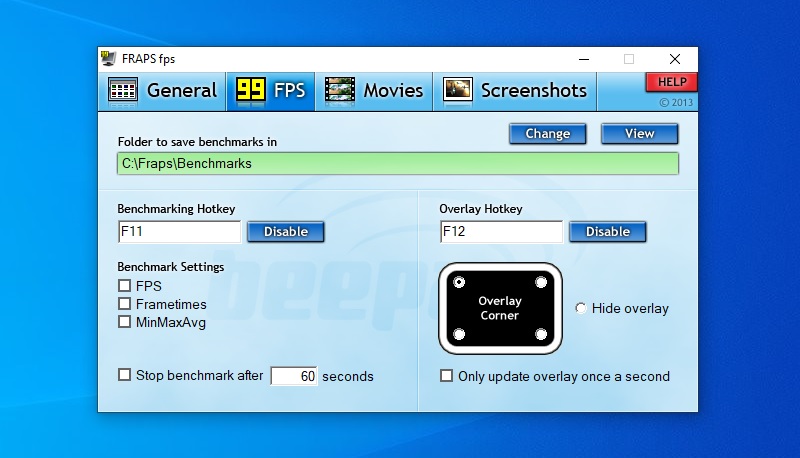Open the Movies tab
The height and width of the screenshot is (458, 800).
[374, 91]
